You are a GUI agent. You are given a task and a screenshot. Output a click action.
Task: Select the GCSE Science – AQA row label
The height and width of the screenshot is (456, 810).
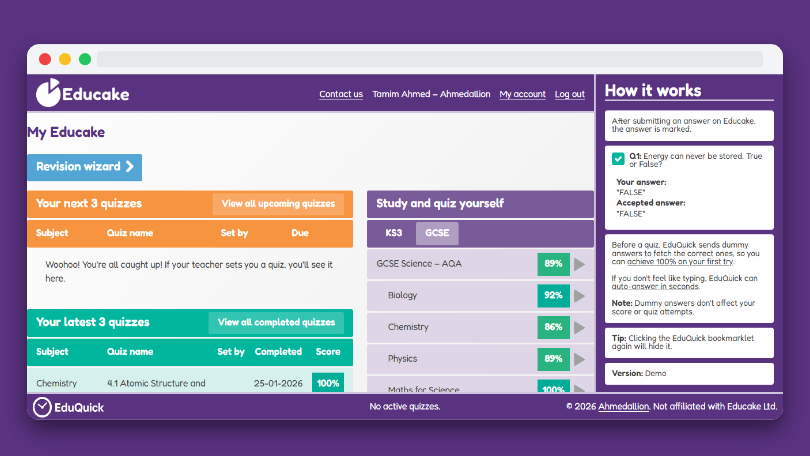pyautogui.click(x=419, y=263)
